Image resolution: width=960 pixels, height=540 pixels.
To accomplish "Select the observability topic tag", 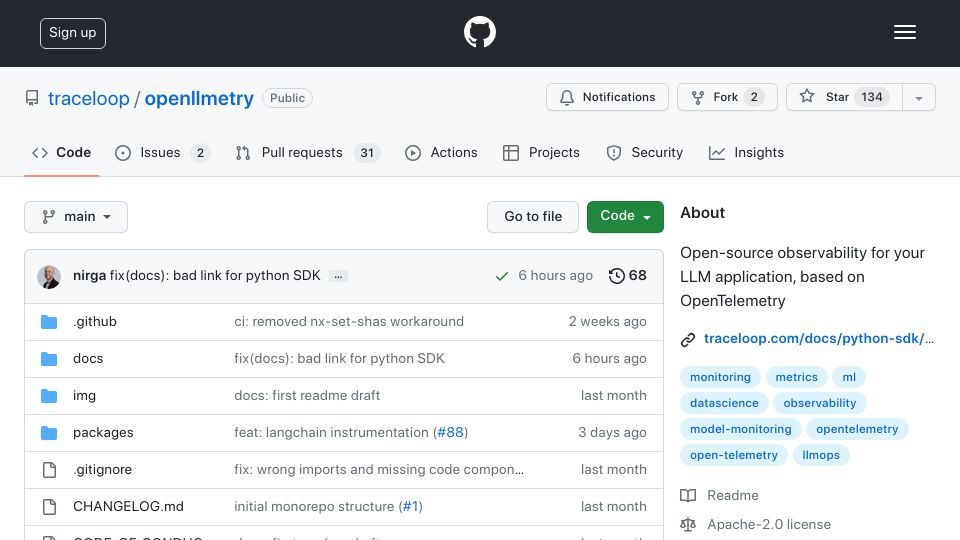I will click(x=820, y=403).
